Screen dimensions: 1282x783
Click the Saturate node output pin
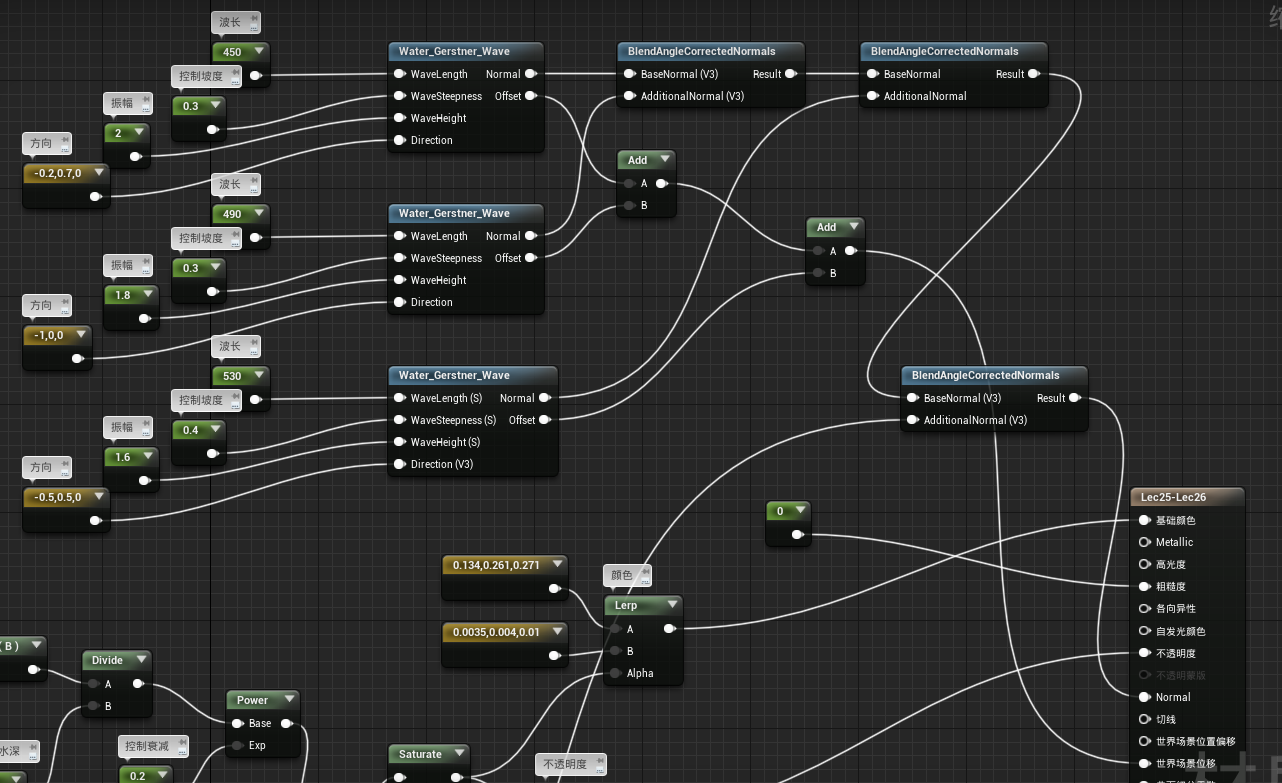[x=457, y=777]
